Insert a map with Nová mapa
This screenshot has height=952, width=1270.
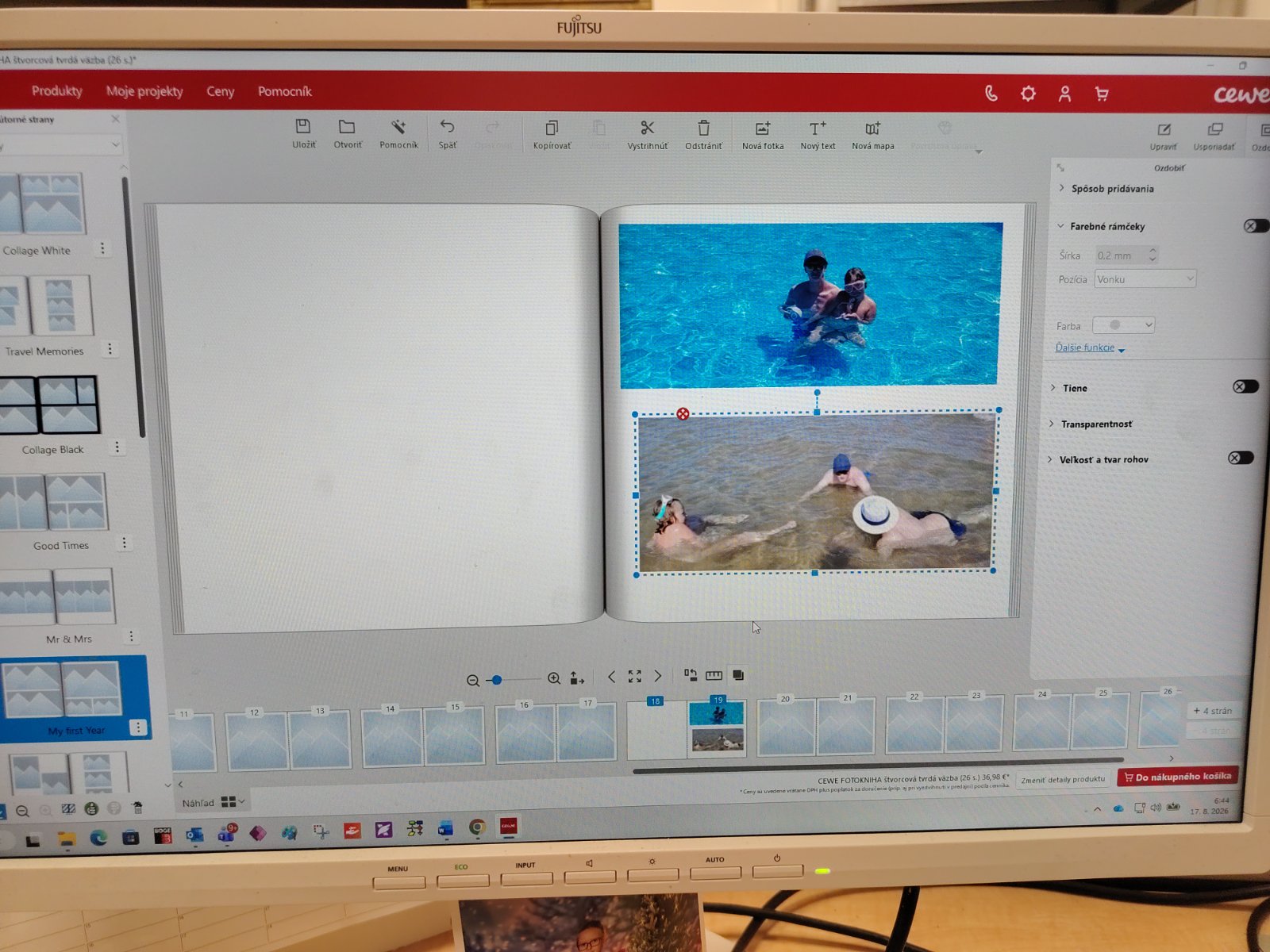click(x=872, y=135)
